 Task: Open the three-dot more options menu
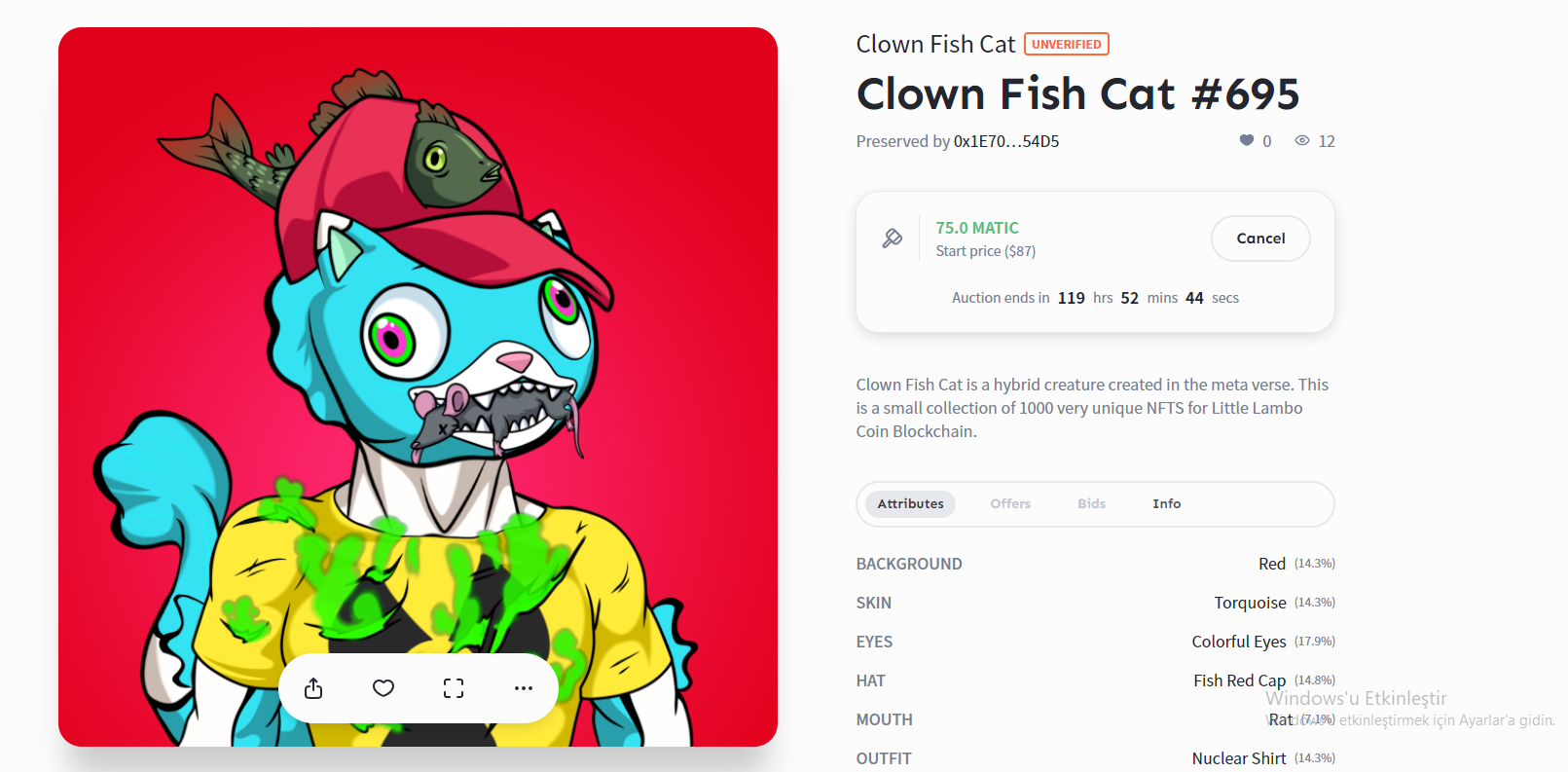tap(524, 688)
